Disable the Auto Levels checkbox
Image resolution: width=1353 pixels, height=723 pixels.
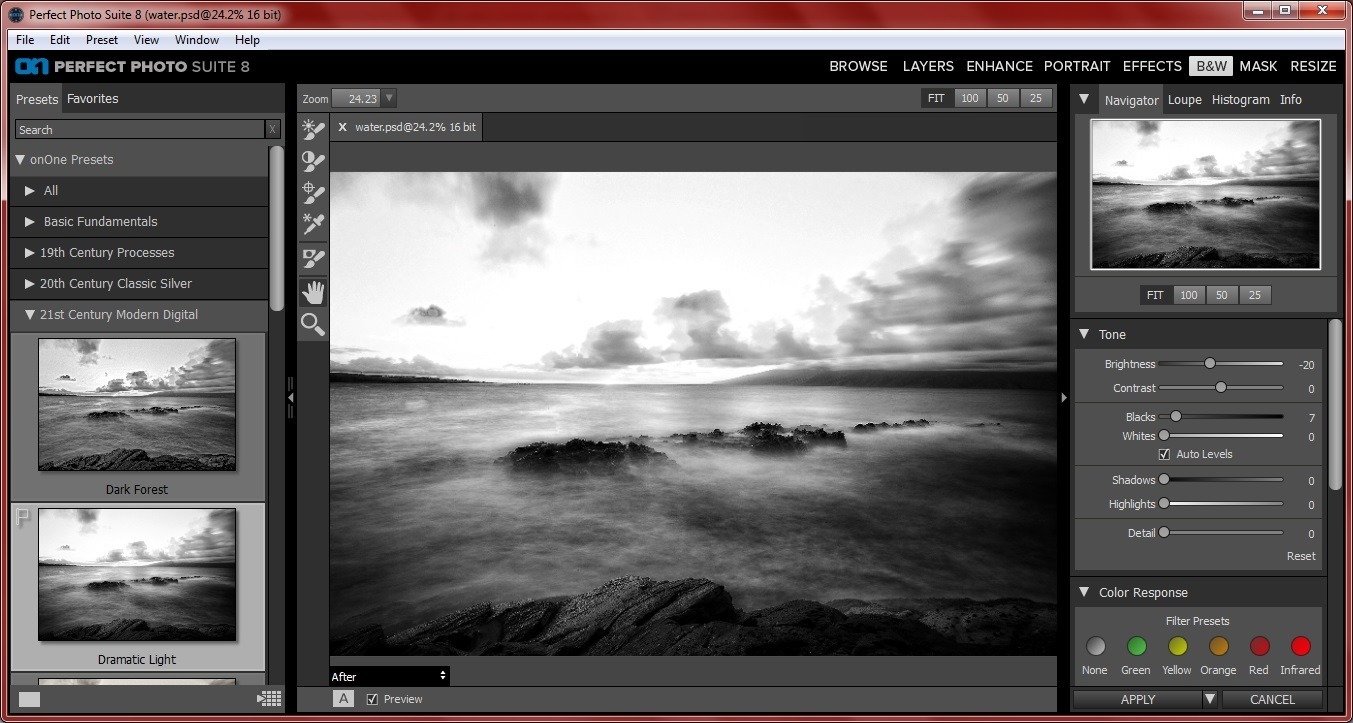[1163, 454]
